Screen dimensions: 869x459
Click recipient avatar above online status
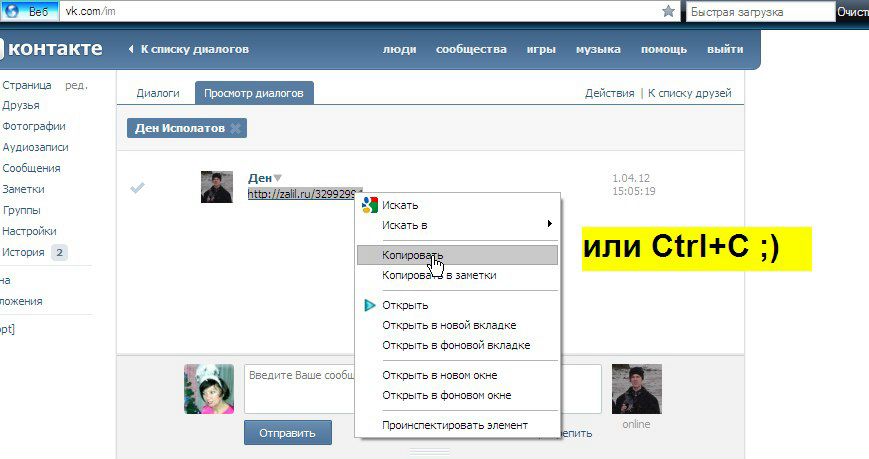(x=637, y=389)
